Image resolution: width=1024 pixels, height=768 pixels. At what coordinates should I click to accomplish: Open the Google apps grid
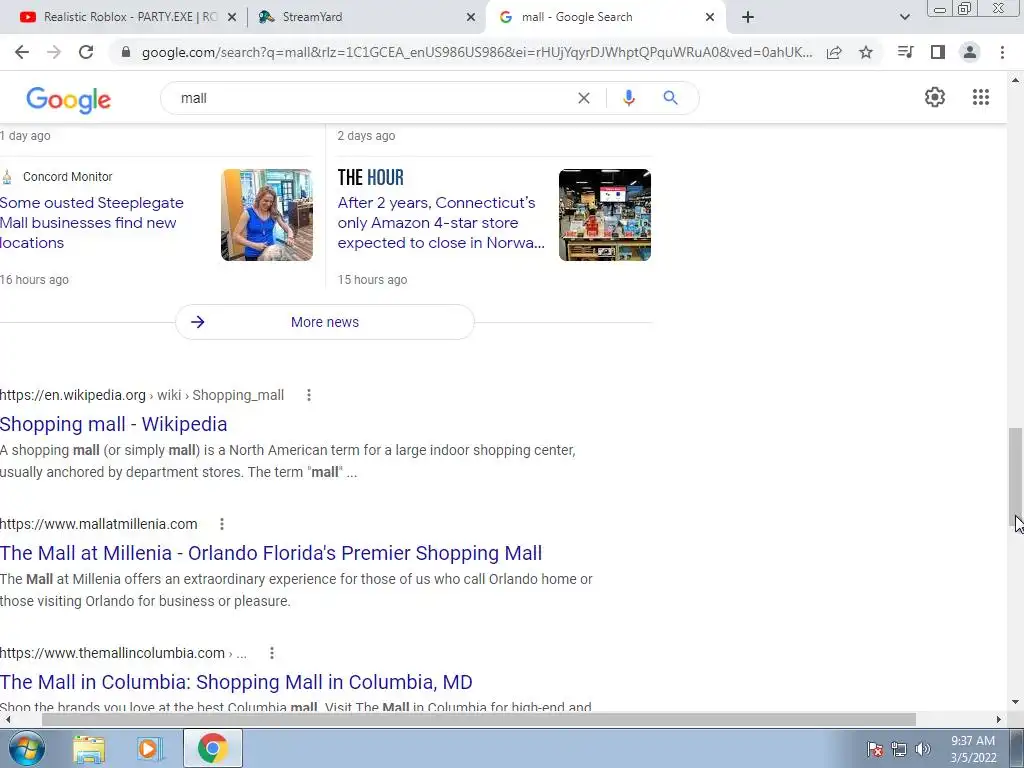981,97
